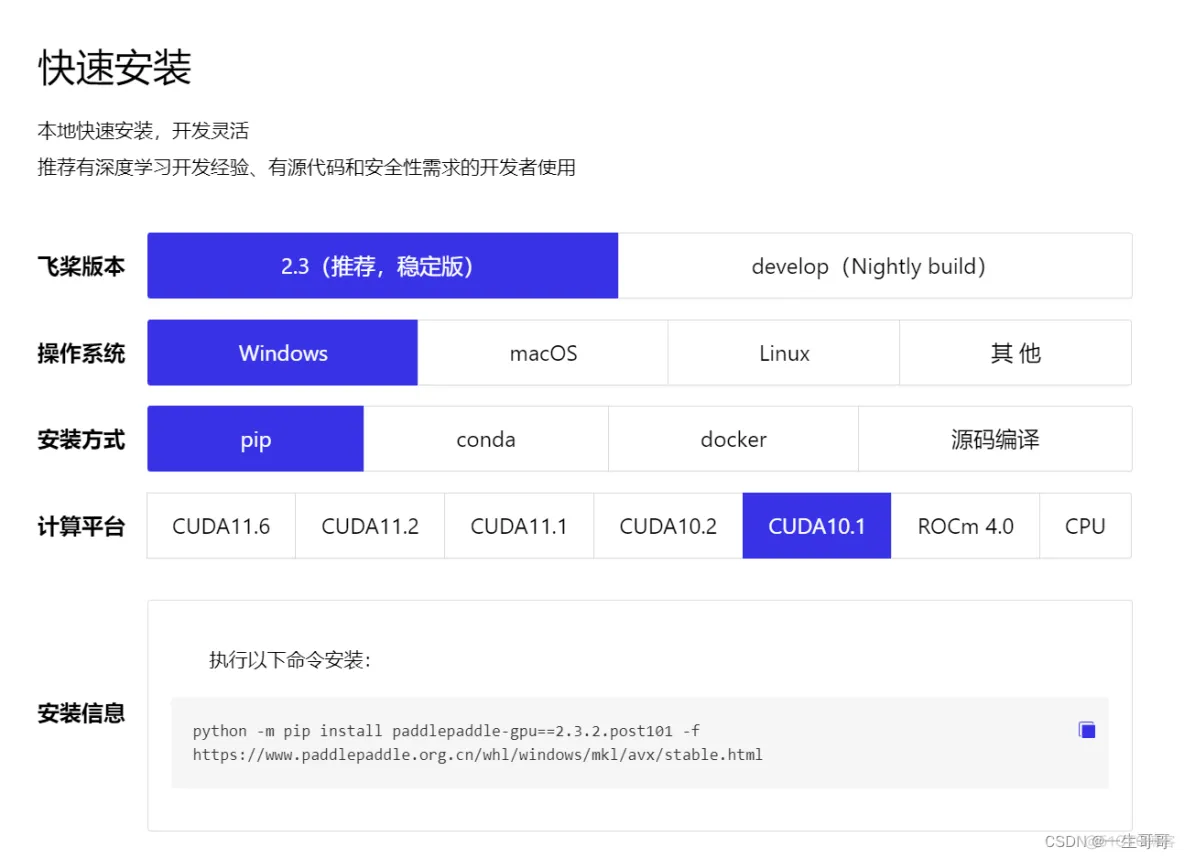1184x858 pixels.
Task: Click the pip install paddlepaddle-gpu command line
Action: click(x=446, y=730)
